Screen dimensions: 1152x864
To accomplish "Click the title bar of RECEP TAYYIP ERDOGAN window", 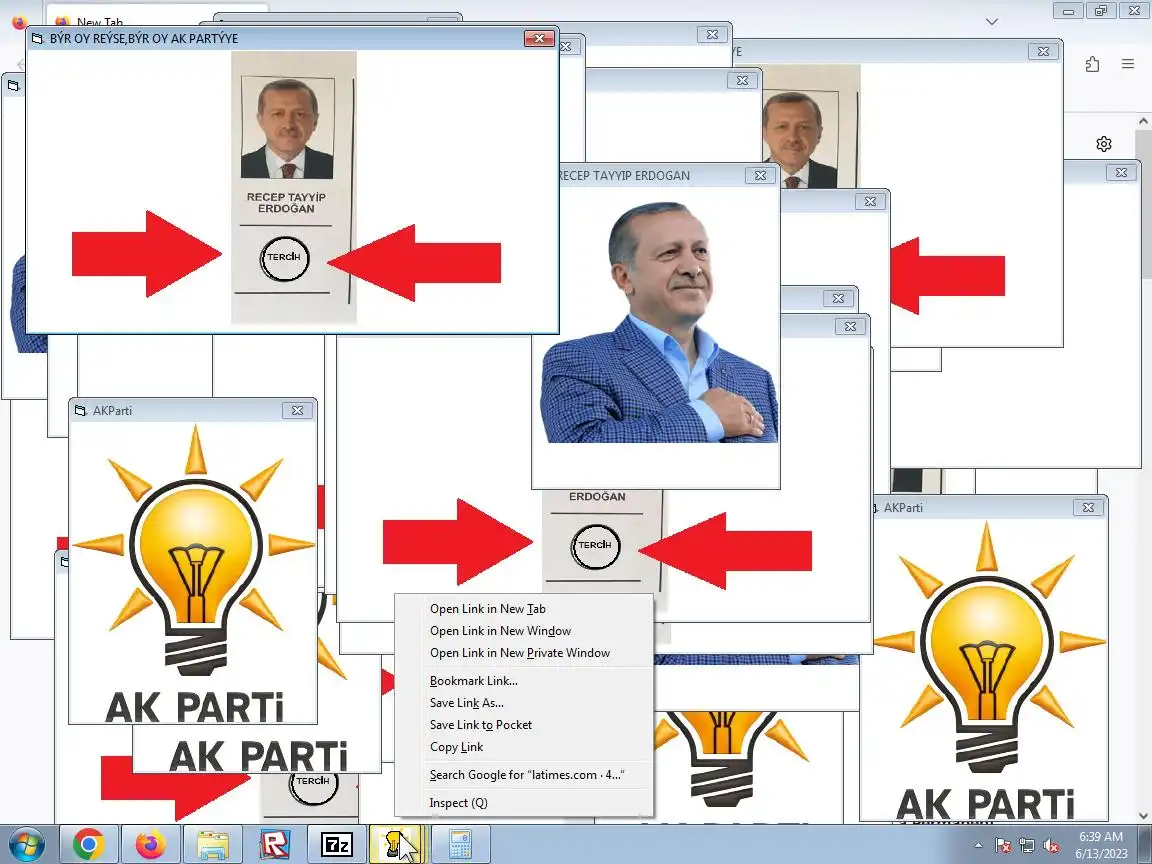I will coord(651,176).
